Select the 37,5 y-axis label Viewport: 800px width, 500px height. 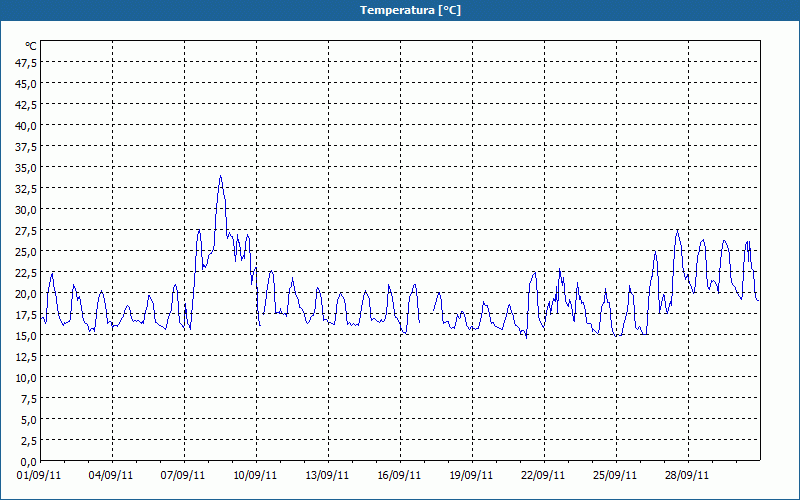(26, 147)
